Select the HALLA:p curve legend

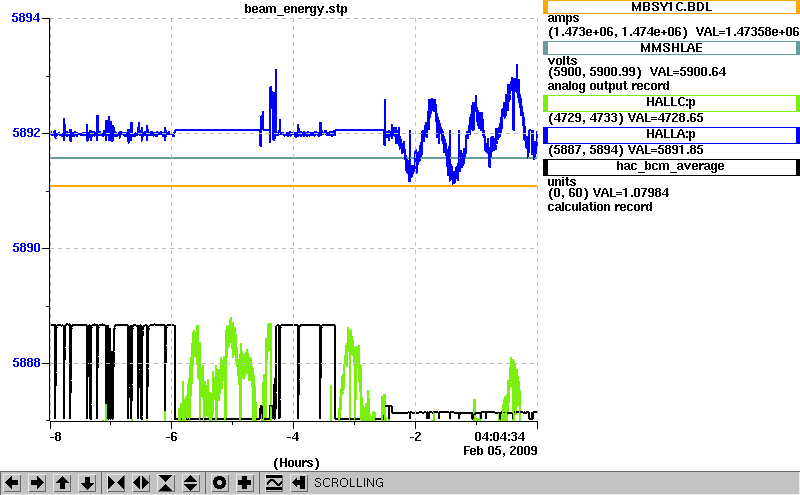coord(671,135)
